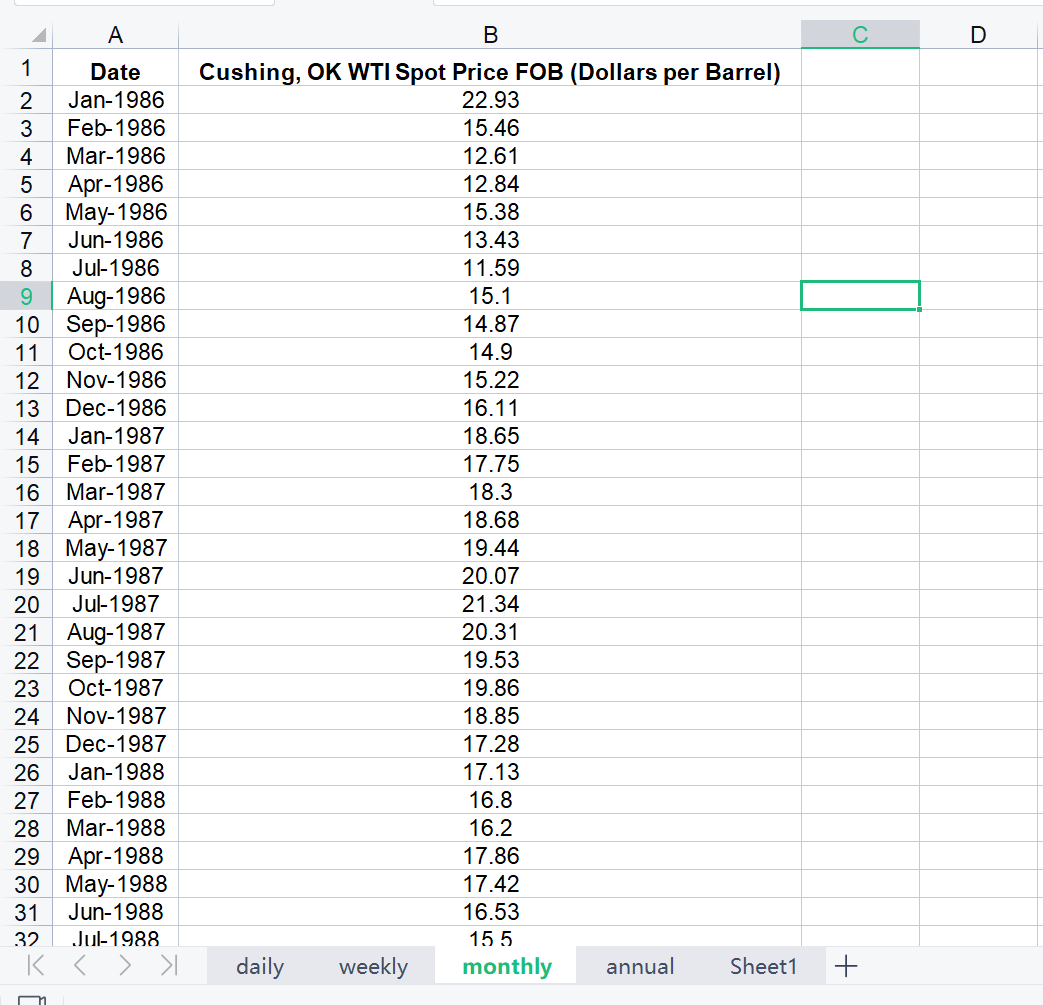Open the Sheet1 tab

point(763,966)
